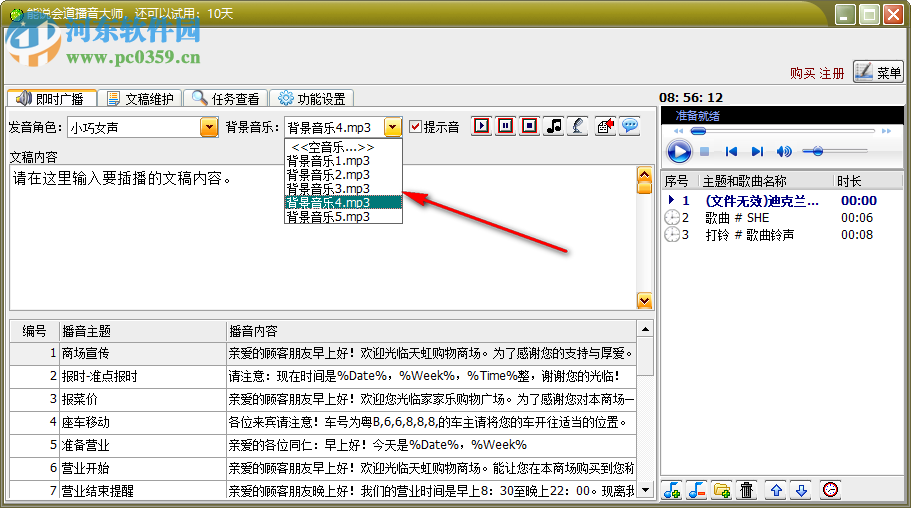Click the blue speech bubble icon
911x508 pixels.
click(630, 126)
